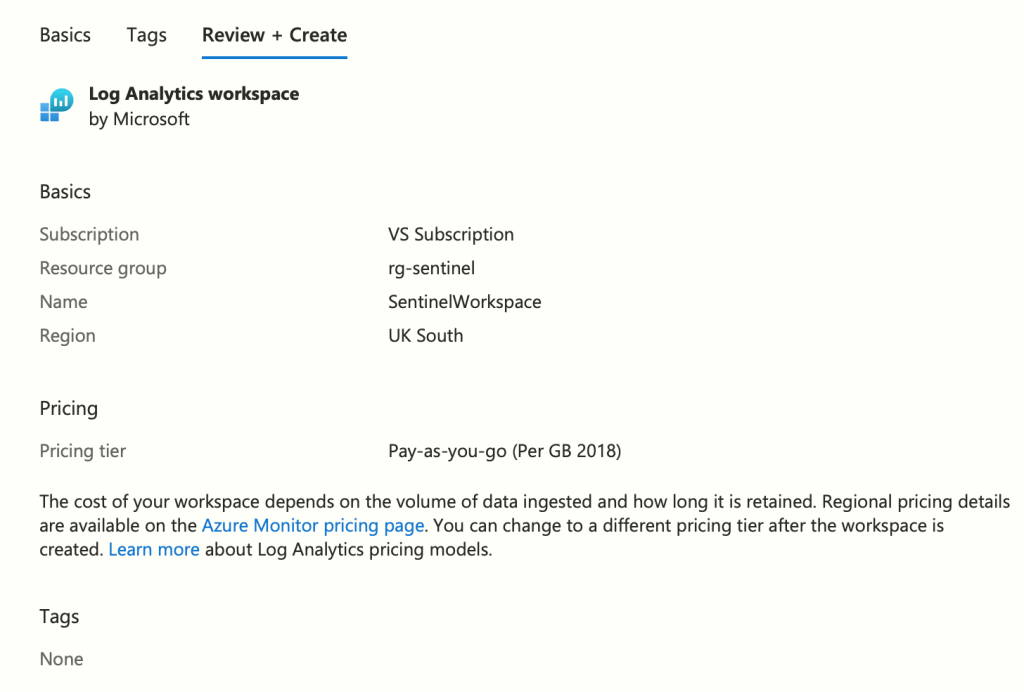
Task: Follow the Learn more link
Action: point(154,549)
